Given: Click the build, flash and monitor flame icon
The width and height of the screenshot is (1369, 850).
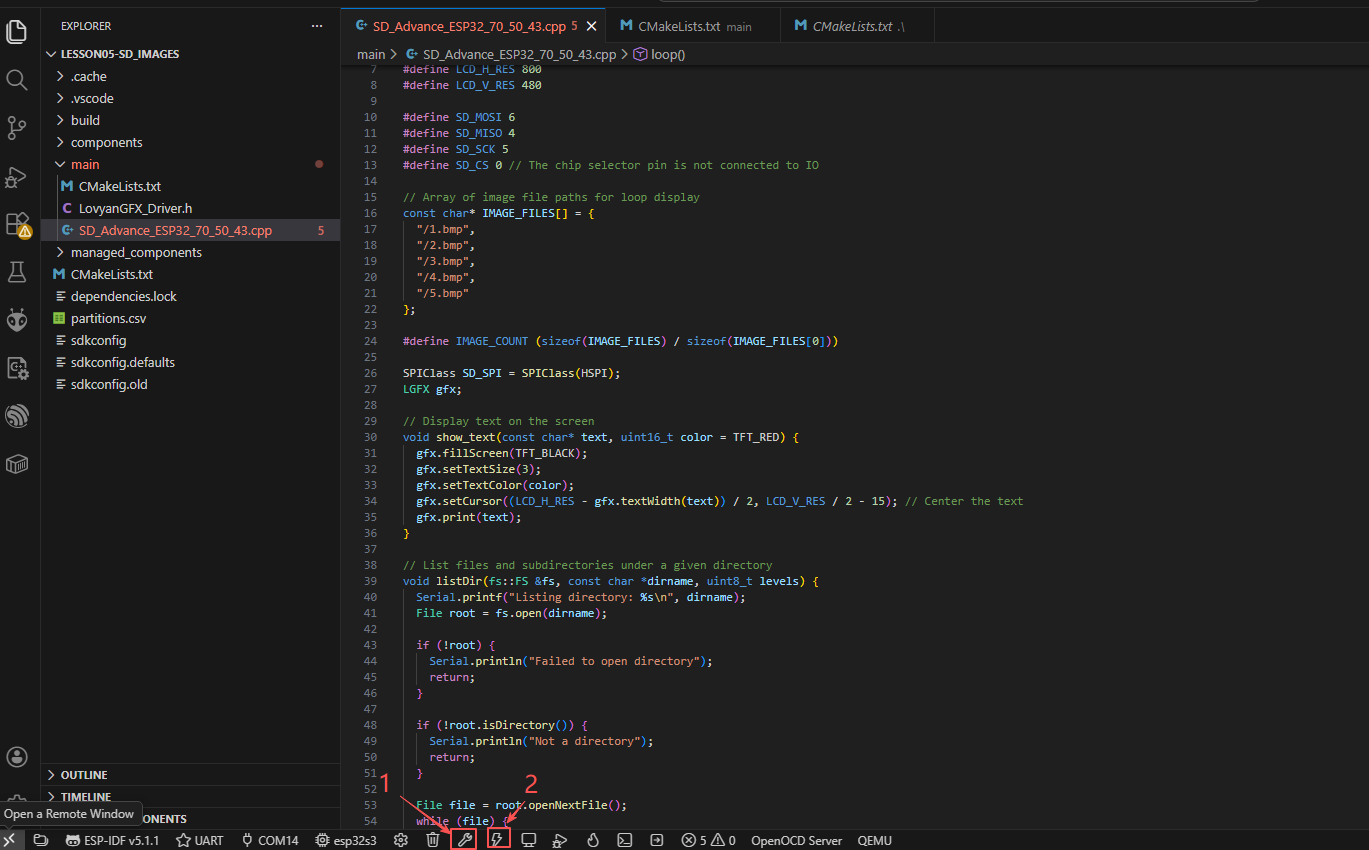Looking at the screenshot, I should pyautogui.click(x=592, y=840).
